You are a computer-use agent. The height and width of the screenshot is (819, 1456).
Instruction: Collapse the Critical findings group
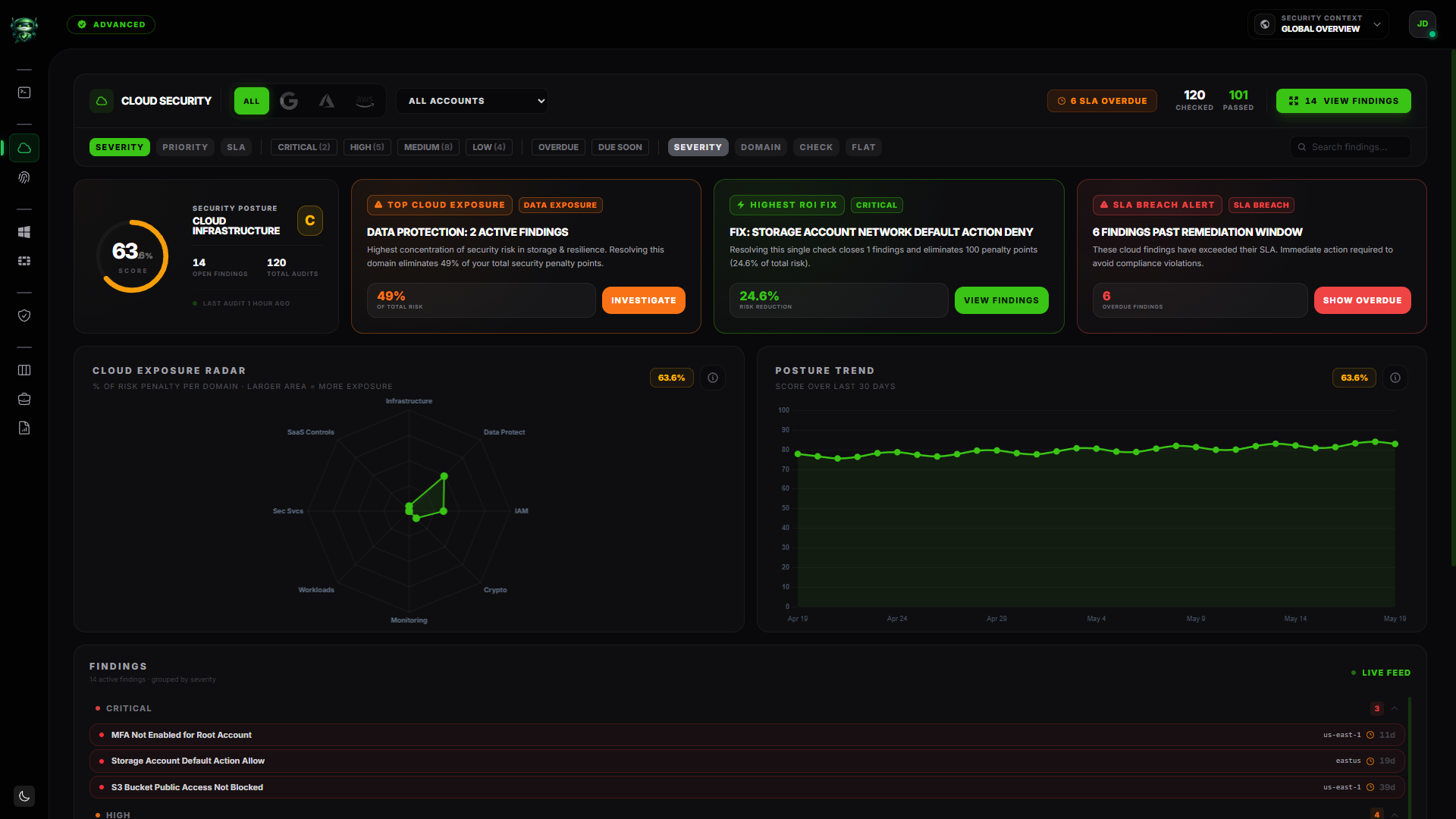point(1395,708)
